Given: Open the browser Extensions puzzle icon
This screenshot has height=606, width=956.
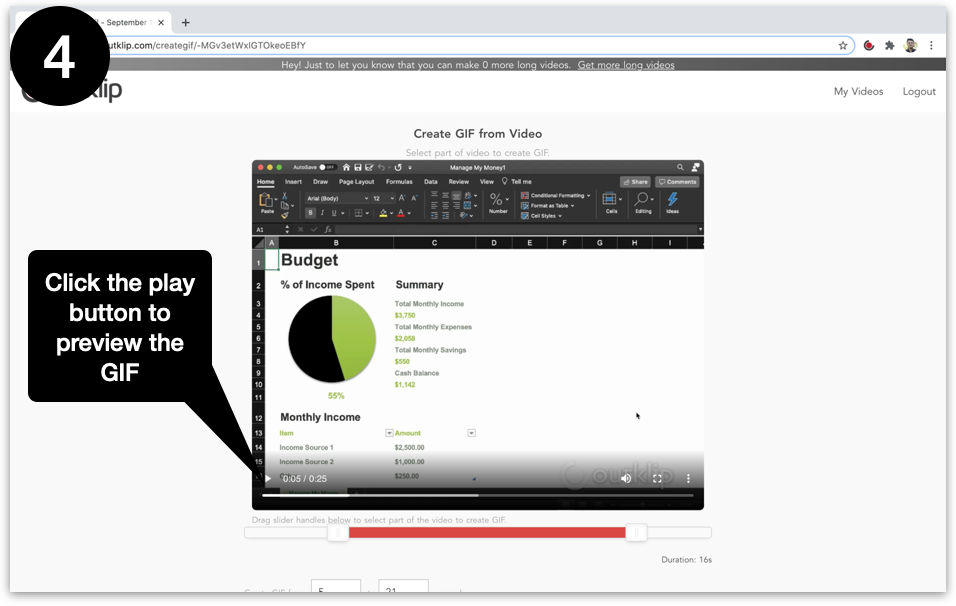Looking at the screenshot, I should [890, 45].
